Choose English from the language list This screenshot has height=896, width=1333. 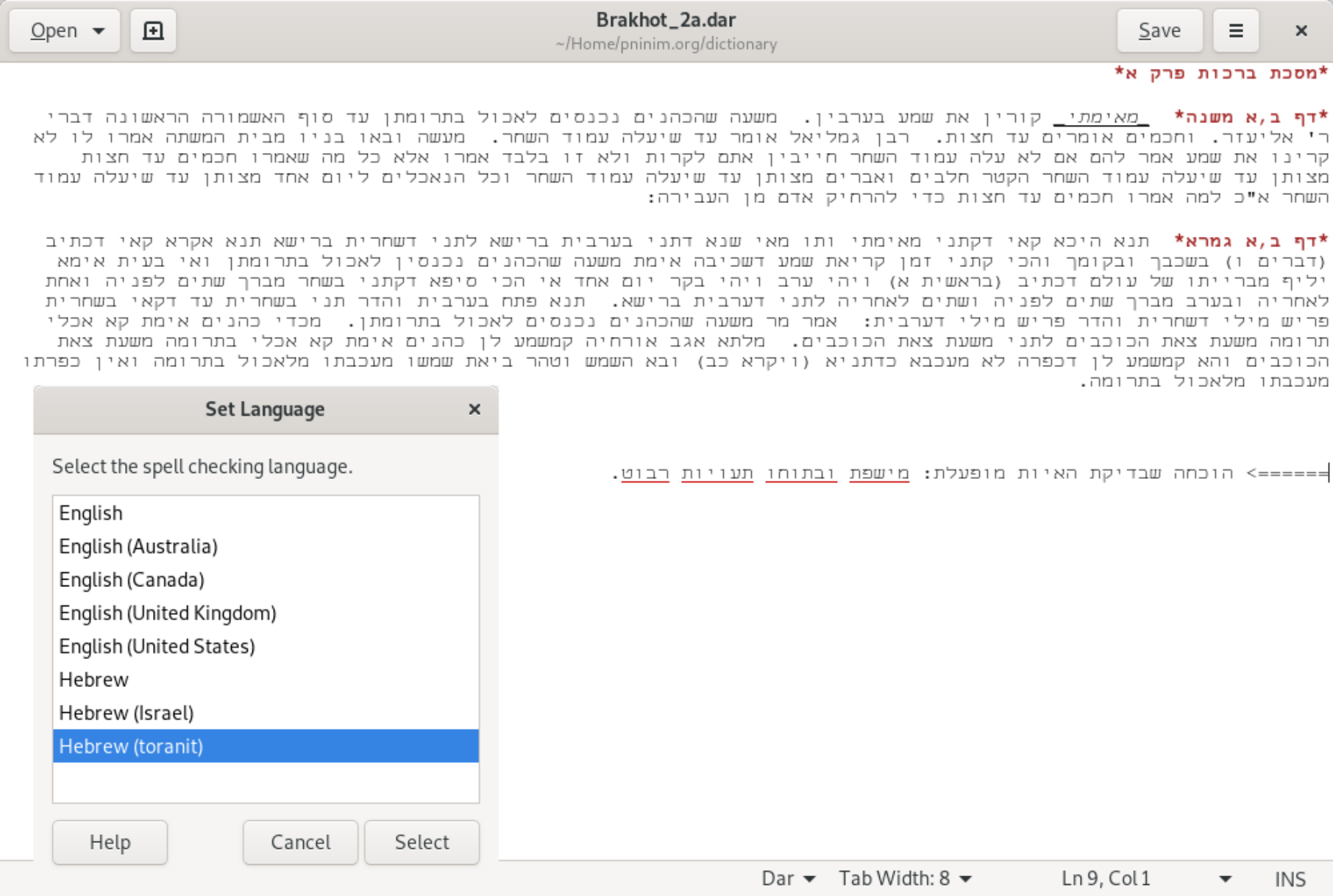(91, 513)
